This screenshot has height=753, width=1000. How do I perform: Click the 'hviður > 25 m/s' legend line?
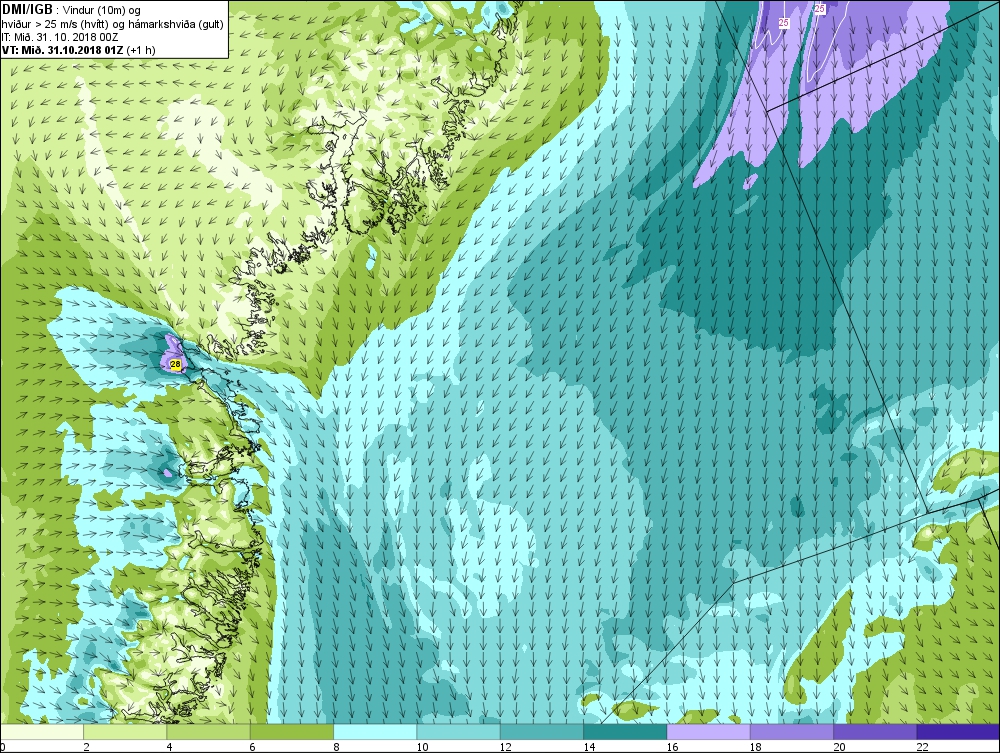pos(112,24)
